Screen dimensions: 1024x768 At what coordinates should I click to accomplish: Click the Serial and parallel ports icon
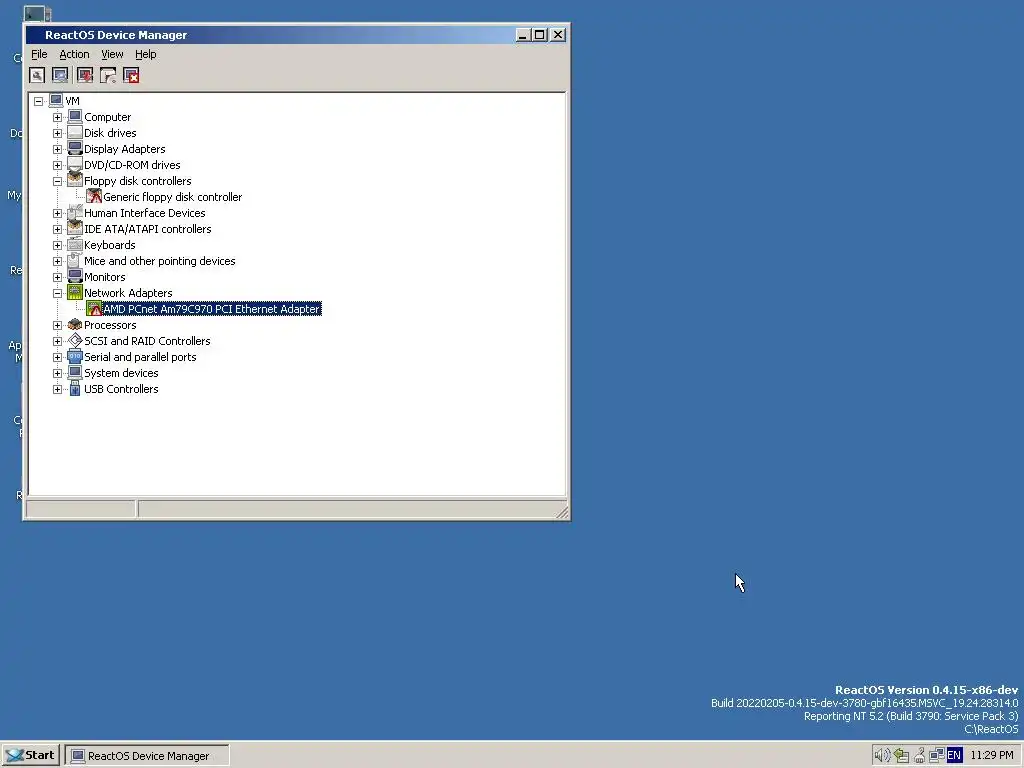[x=75, y=357]
